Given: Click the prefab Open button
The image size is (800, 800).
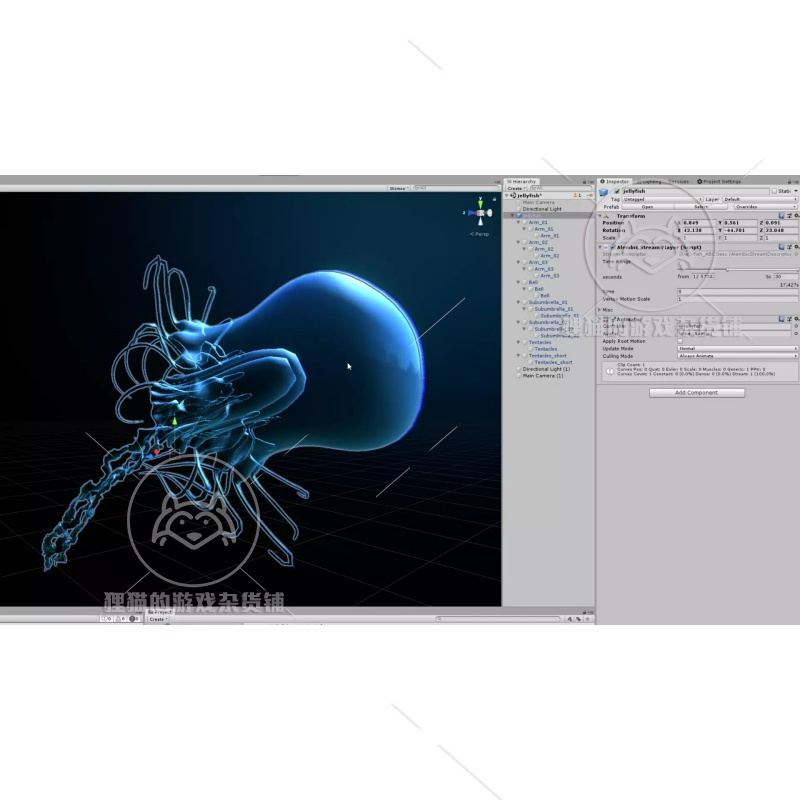Looking at the screenshot, I should (648, 207).
